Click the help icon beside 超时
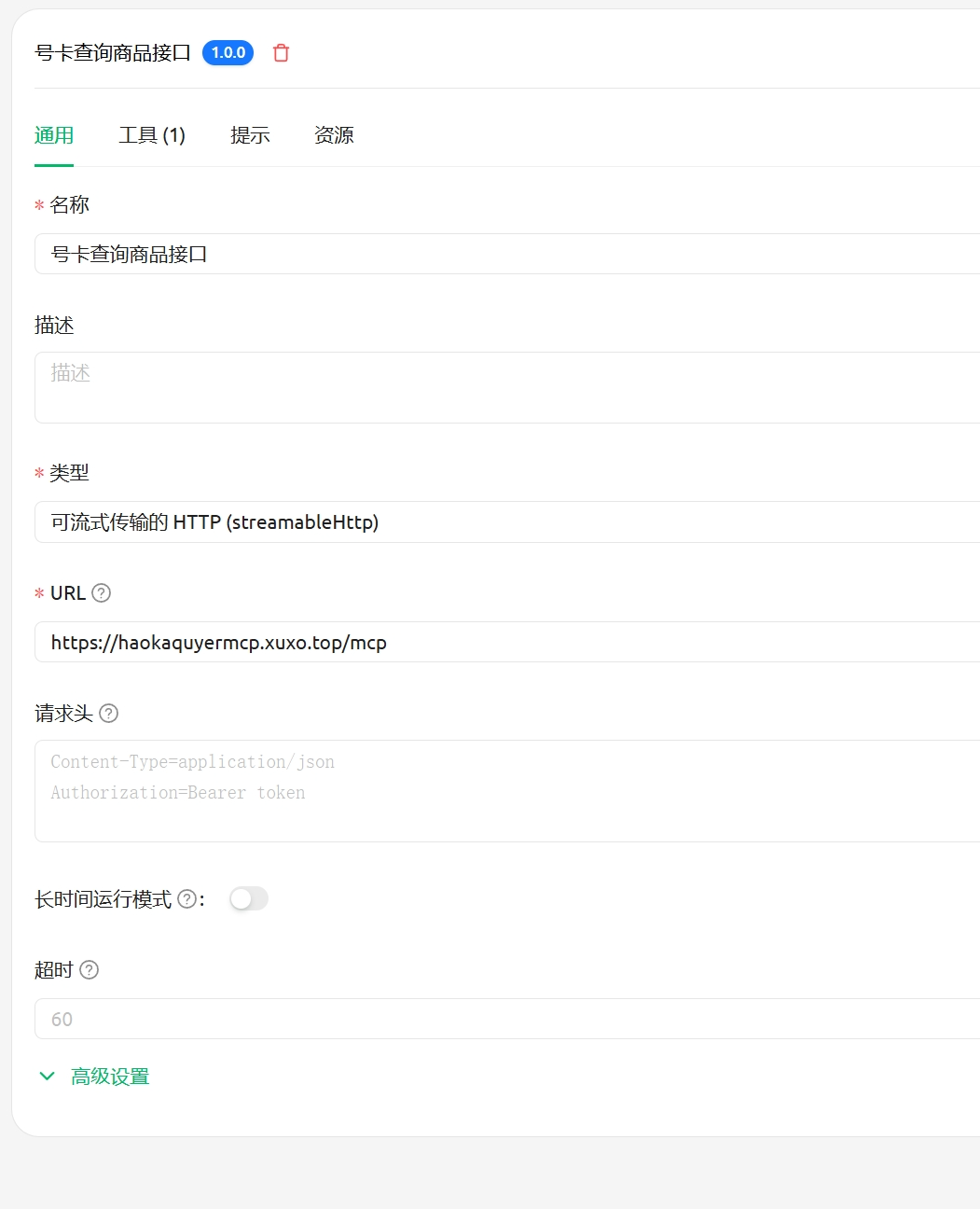980x1209 pixels. pos(90,970)
